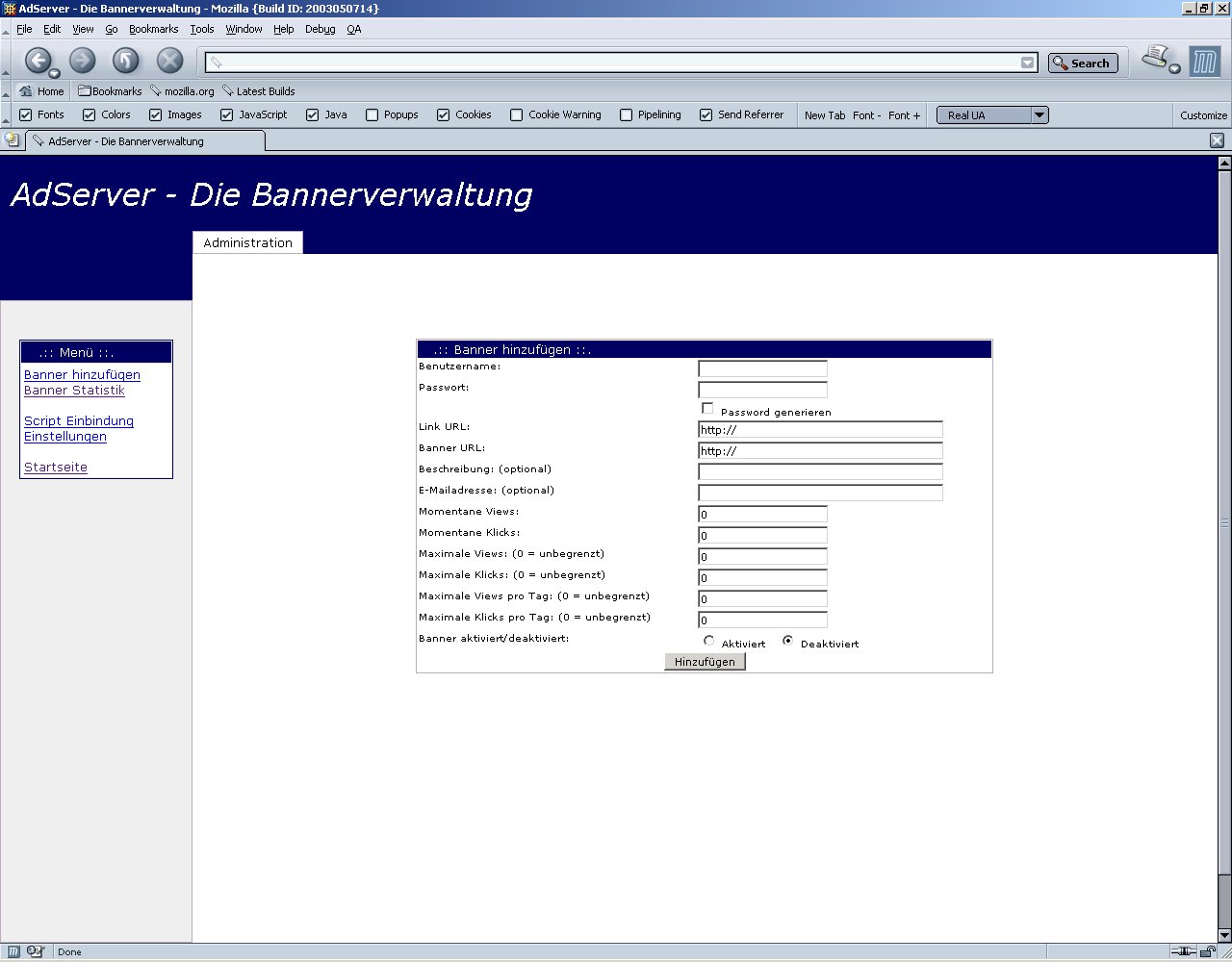Click the vertical page scrollbar down arrow

(x=1224, y=935)
